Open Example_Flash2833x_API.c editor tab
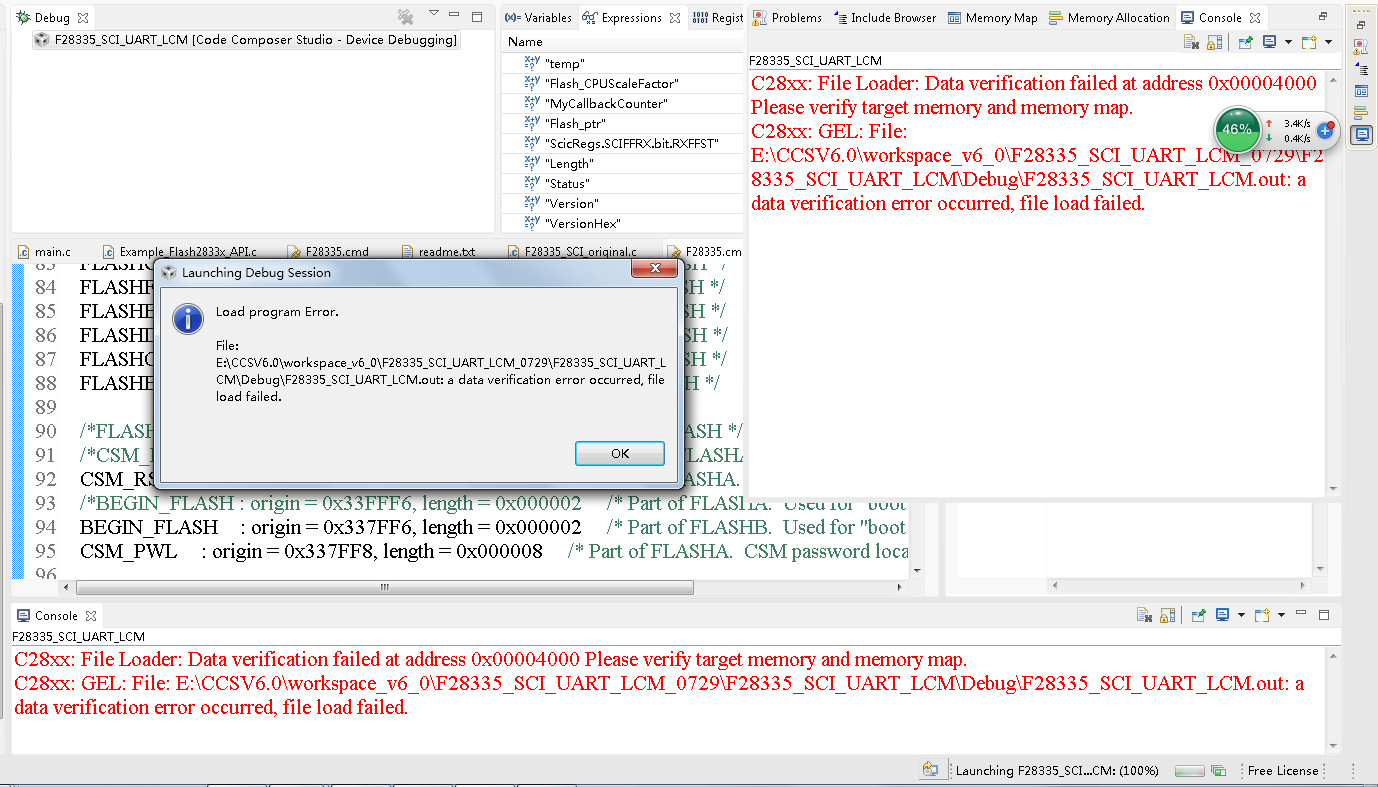The image size is (1378, 787). [x=180, y=252]
